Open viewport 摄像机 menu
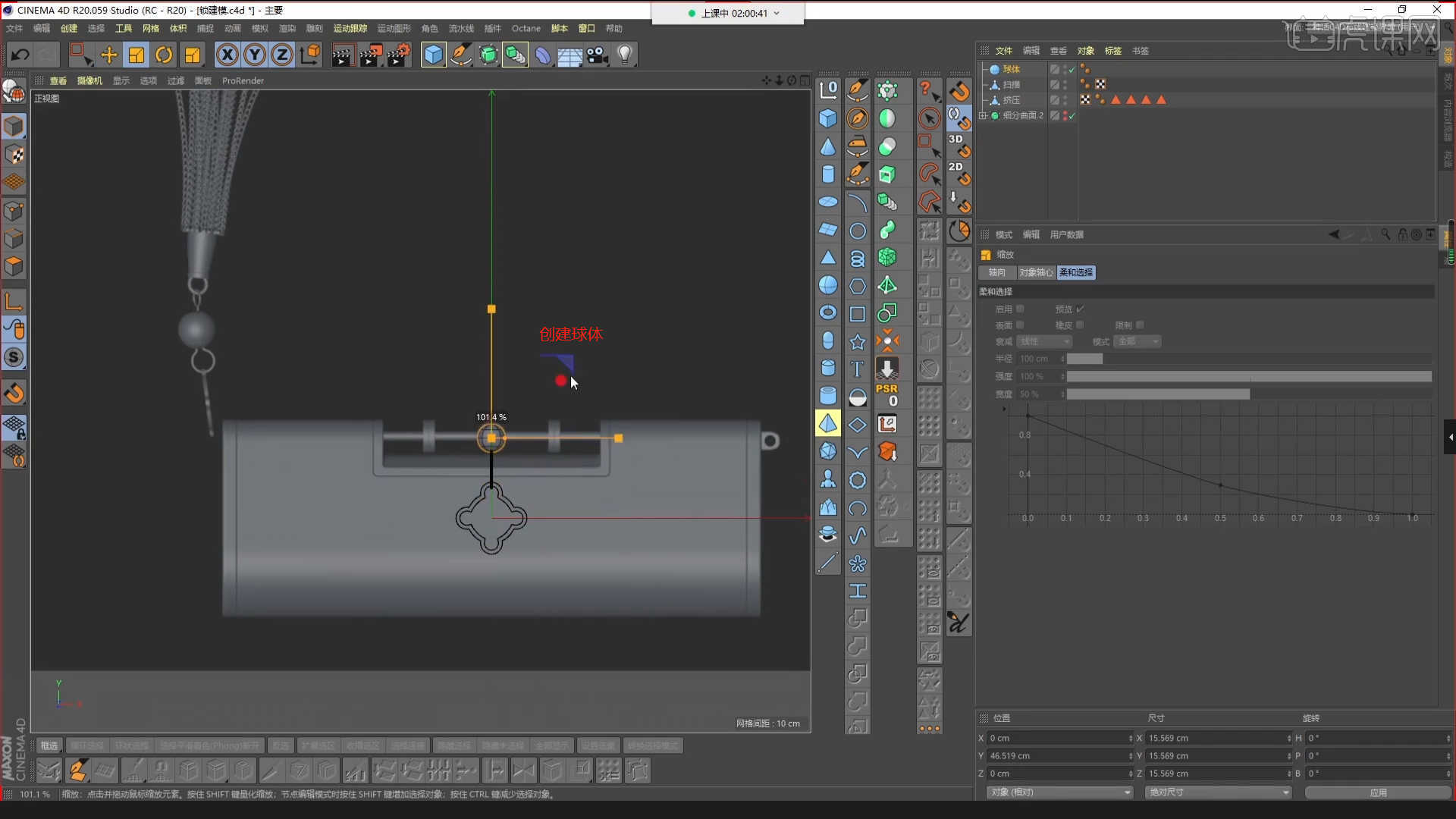 [x=89, y=80]
